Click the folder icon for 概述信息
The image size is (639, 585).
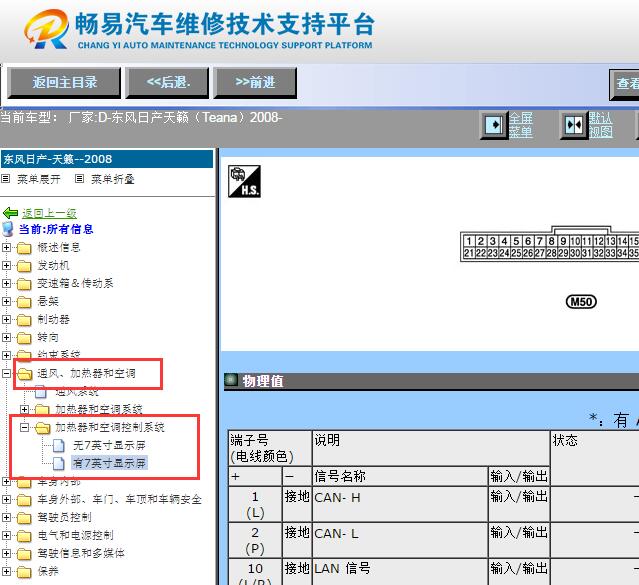tap(24, 248)
